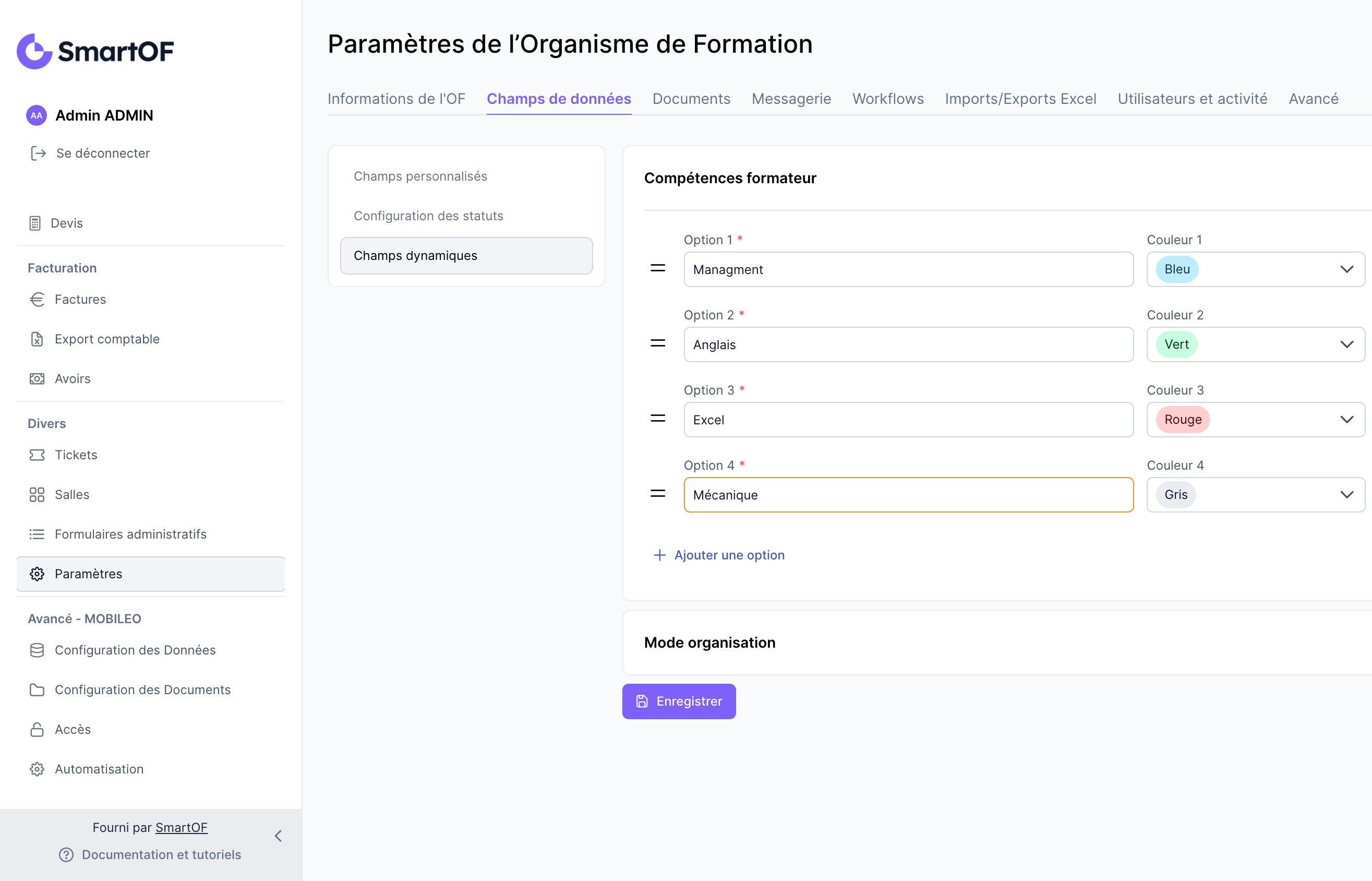Click the SmartOF logo icon
Screen dimensions: 1372x881
[34, 51]
